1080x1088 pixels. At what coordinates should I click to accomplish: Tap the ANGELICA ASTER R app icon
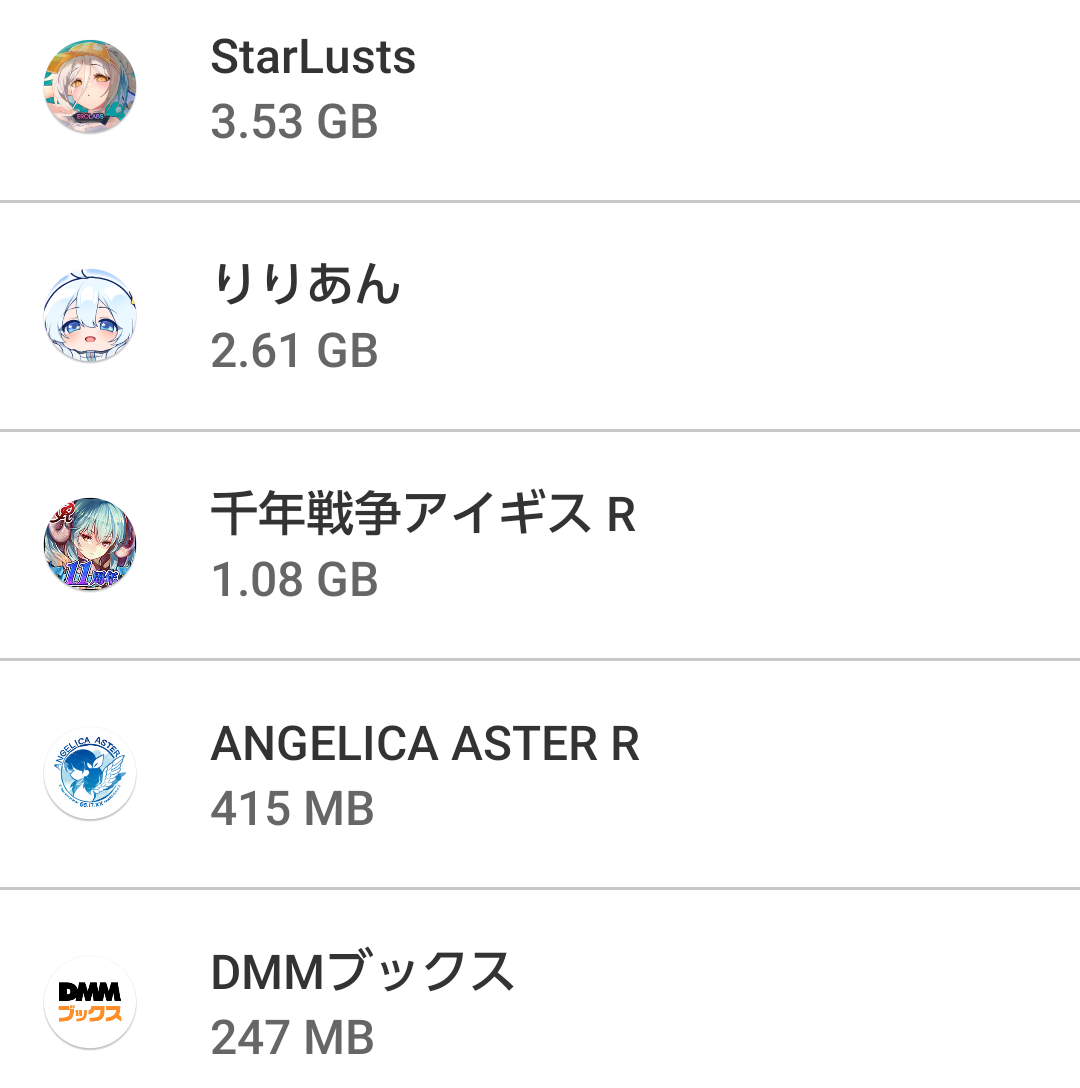coord(90,773)
